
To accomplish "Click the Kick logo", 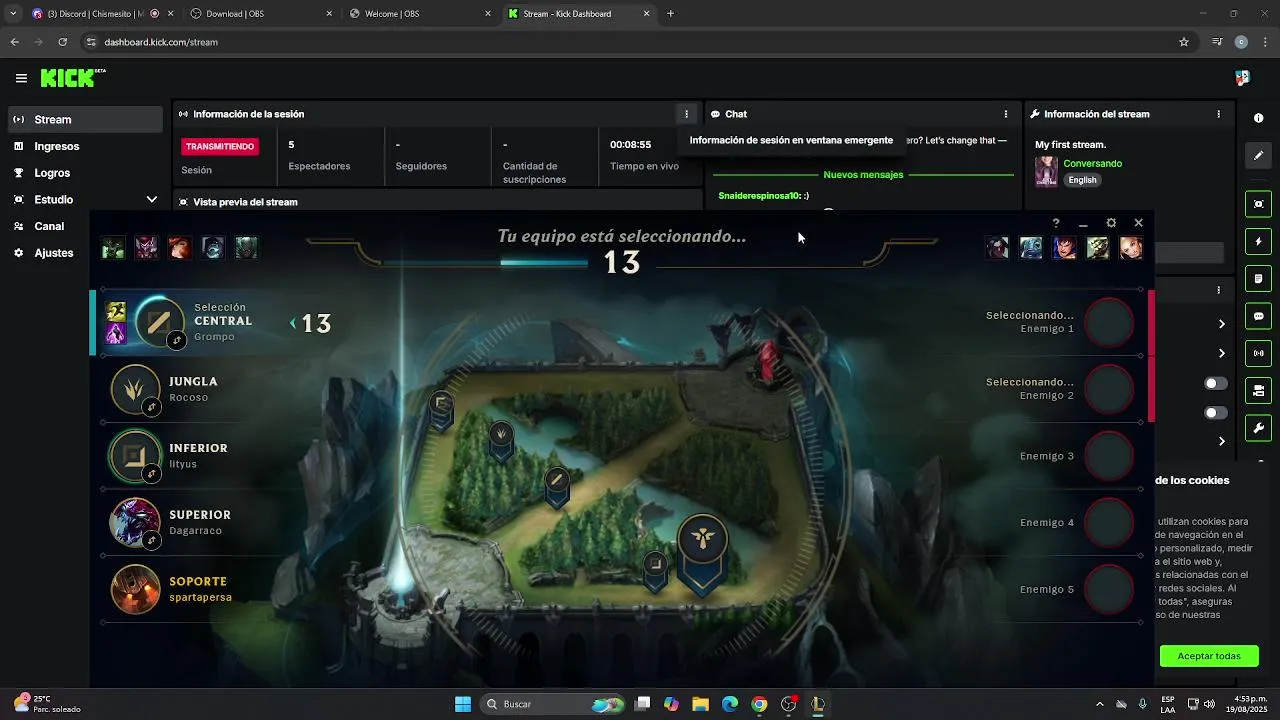I will click(x=70, y=78).
